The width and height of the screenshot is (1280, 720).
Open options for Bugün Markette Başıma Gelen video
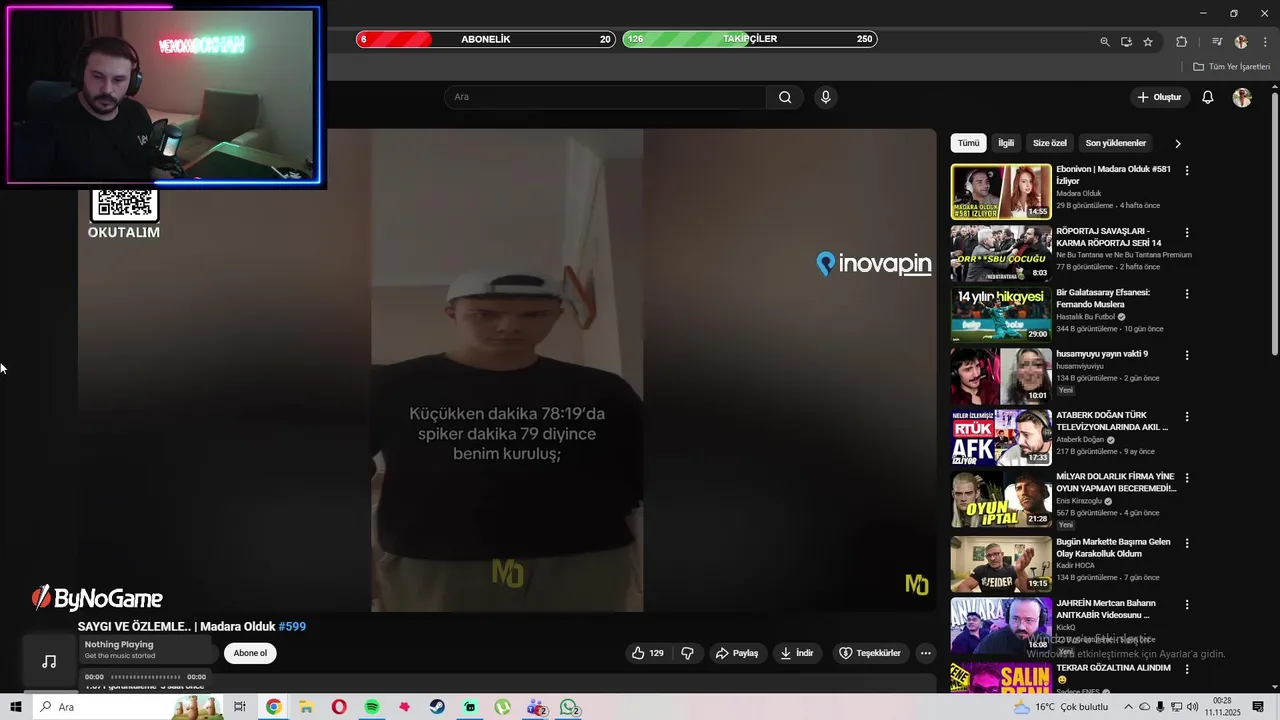point(1187,543)
